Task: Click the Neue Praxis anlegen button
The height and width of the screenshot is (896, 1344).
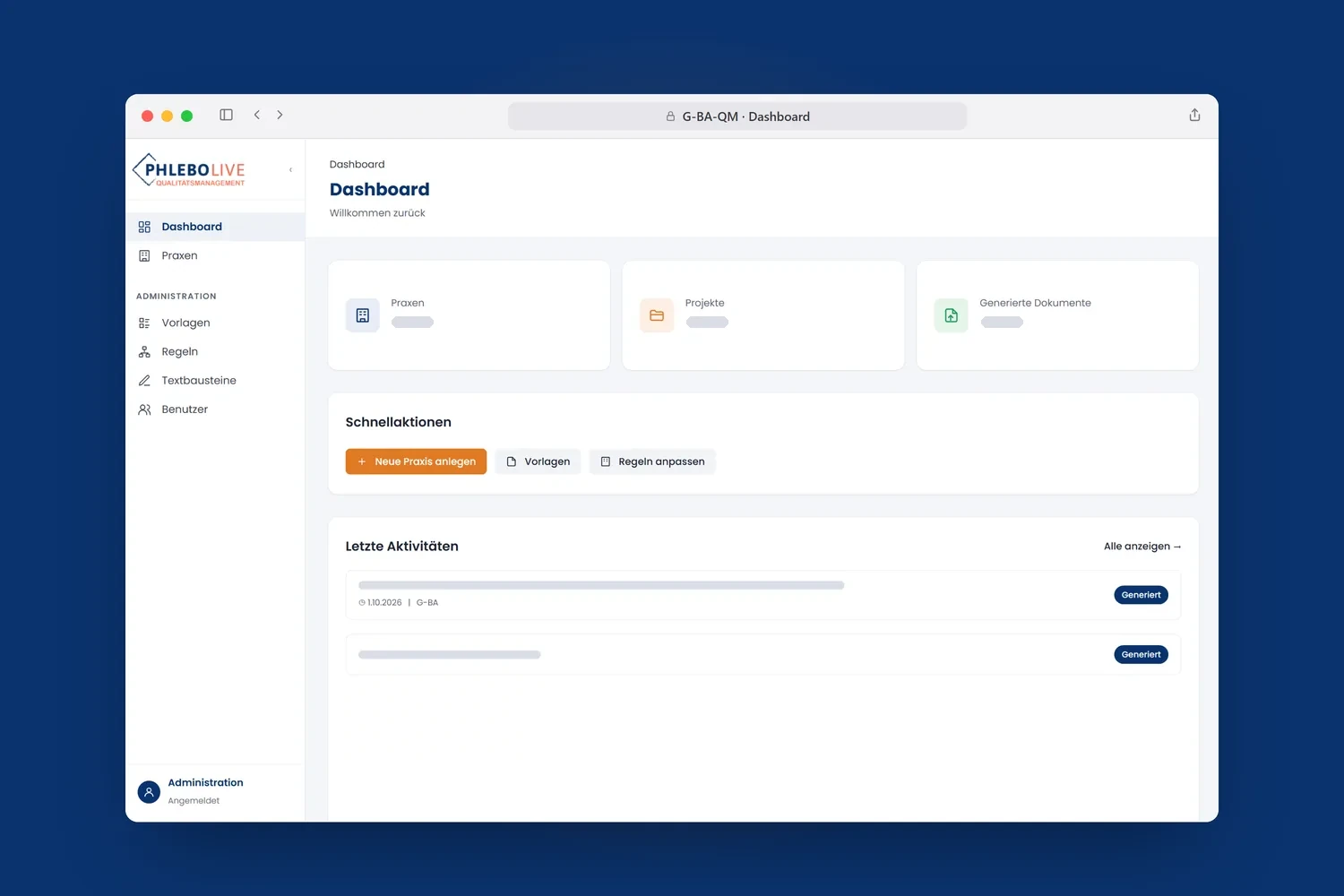Action: pyautogui.click(x=416, y=461)
